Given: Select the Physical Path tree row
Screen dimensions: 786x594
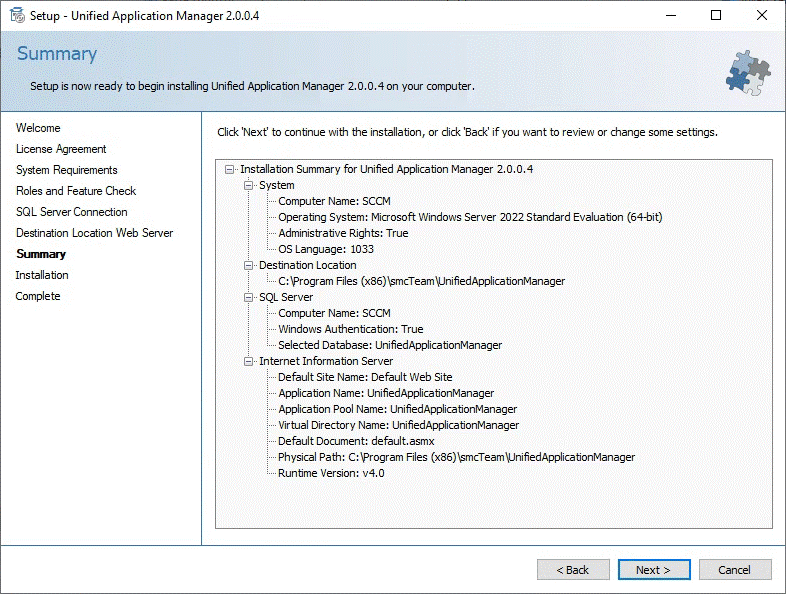Looking at the screenshot, I should pyautogui.click(x=457, y=458).
